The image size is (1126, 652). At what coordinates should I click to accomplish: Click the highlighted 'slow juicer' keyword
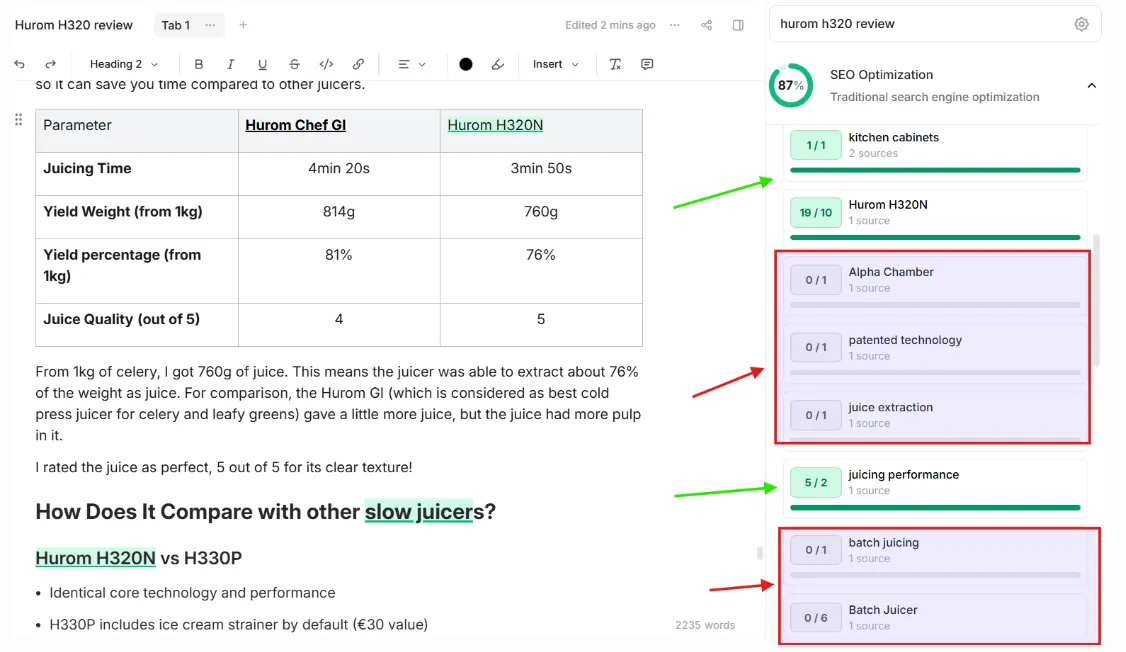(419, 512)
